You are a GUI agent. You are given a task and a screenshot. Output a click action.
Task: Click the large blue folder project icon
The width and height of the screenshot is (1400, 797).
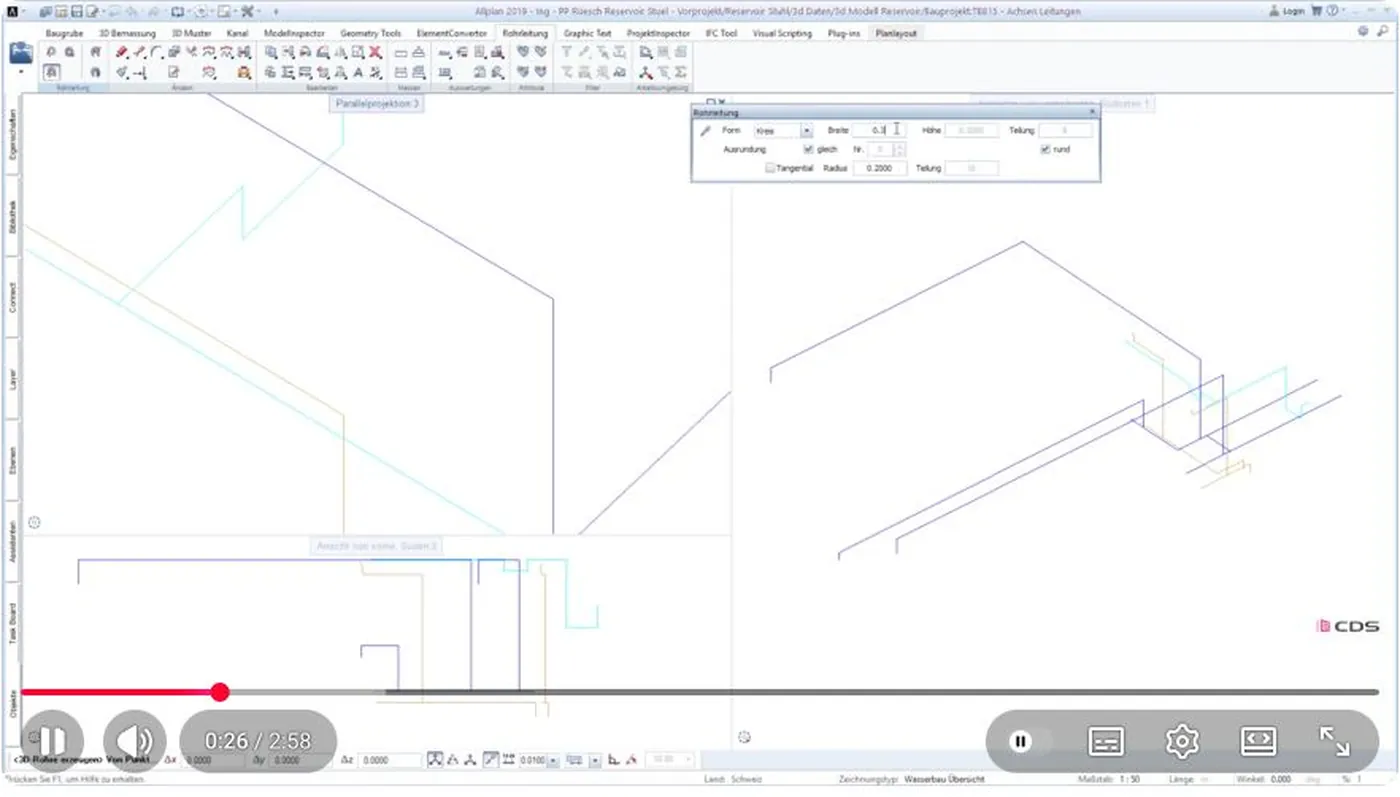click(21, 52)
